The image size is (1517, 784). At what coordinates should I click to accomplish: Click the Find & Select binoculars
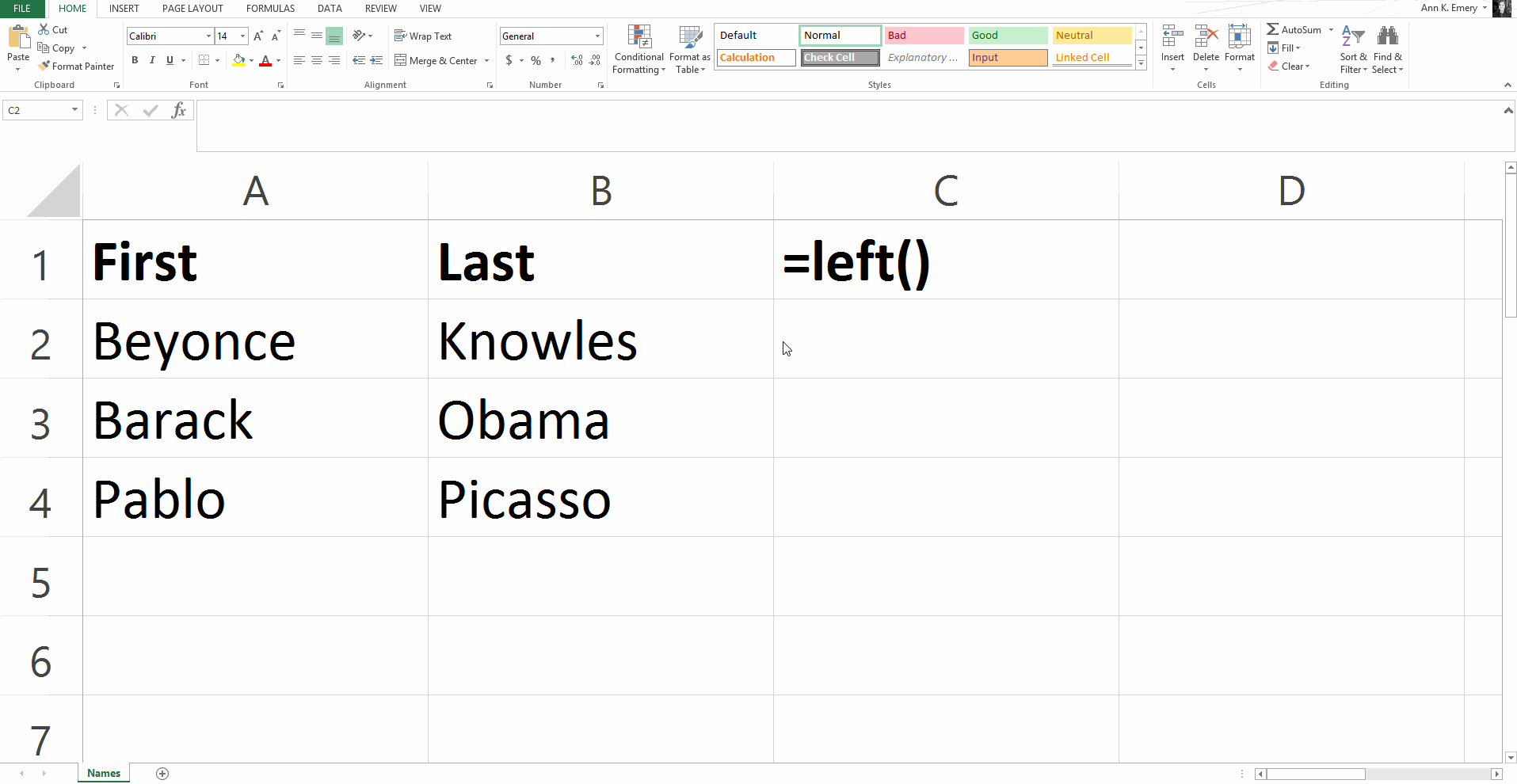click(x=1387, y=49)
